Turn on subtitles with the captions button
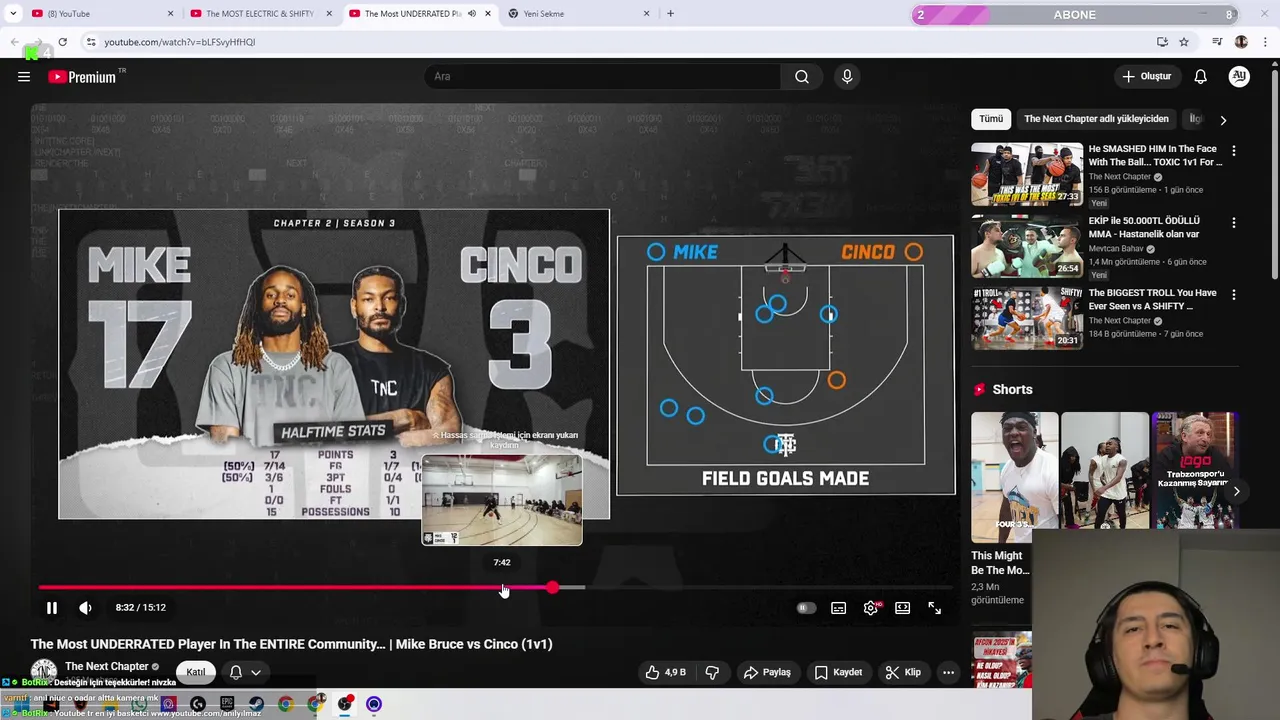Image resolution: width=1280 pixels, height=720 pixels. pyautogui.click(x=839, y=608)
